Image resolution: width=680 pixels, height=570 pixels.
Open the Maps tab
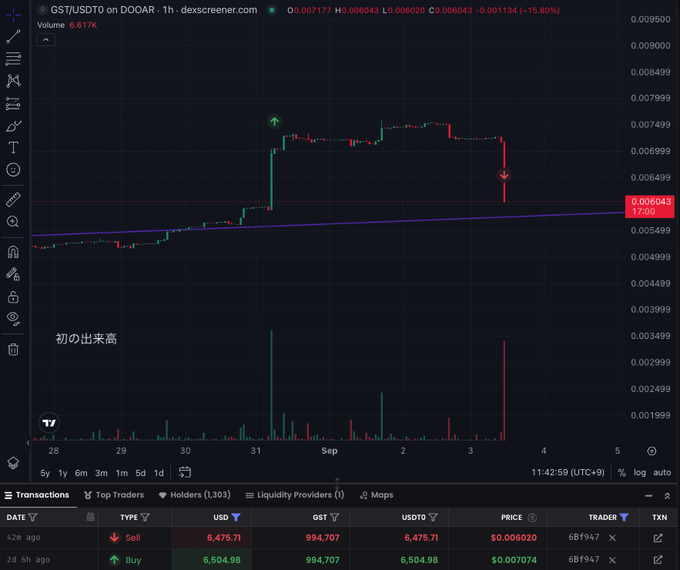coord(376,495)
